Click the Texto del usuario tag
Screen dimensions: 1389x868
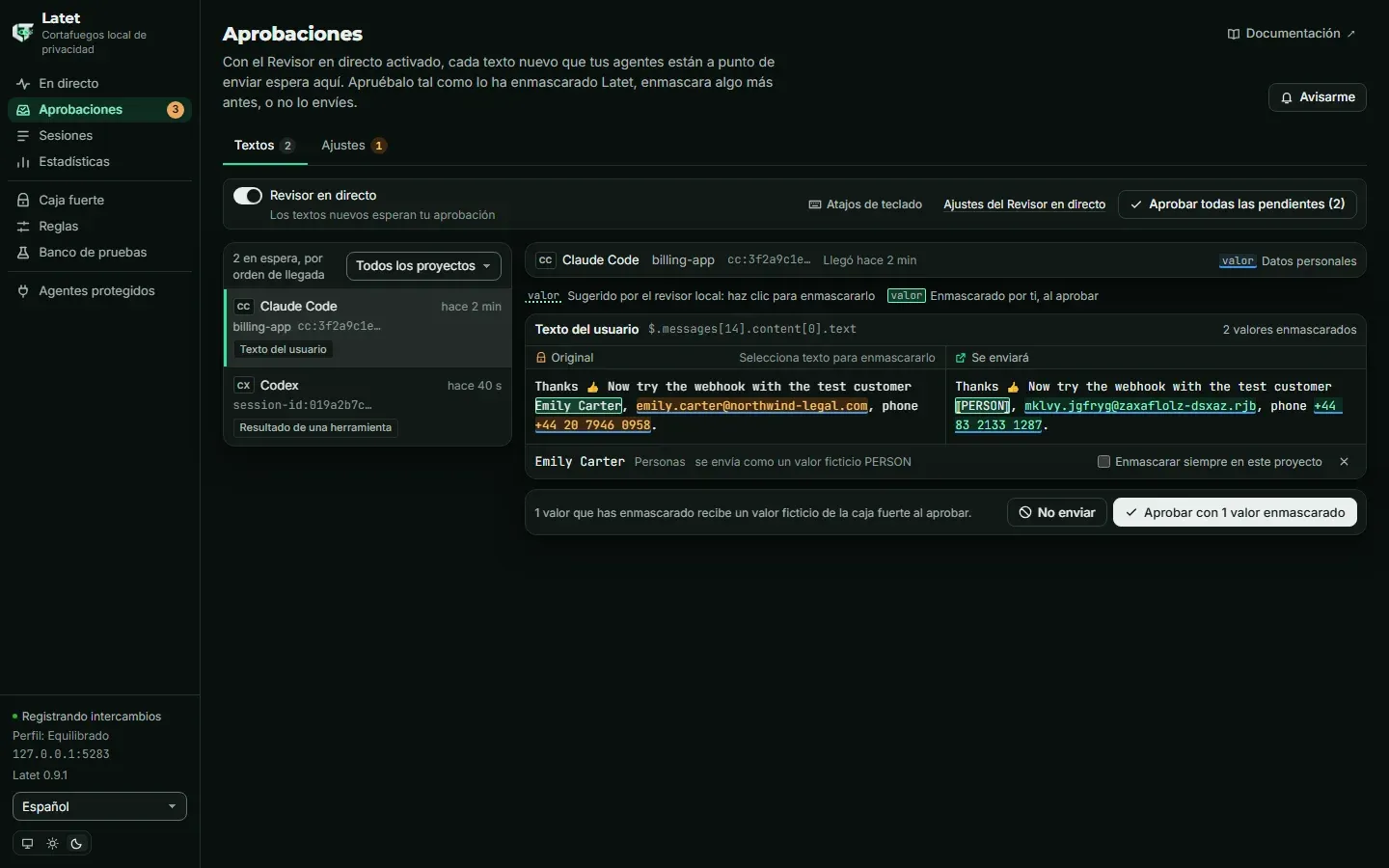point(284,349)
